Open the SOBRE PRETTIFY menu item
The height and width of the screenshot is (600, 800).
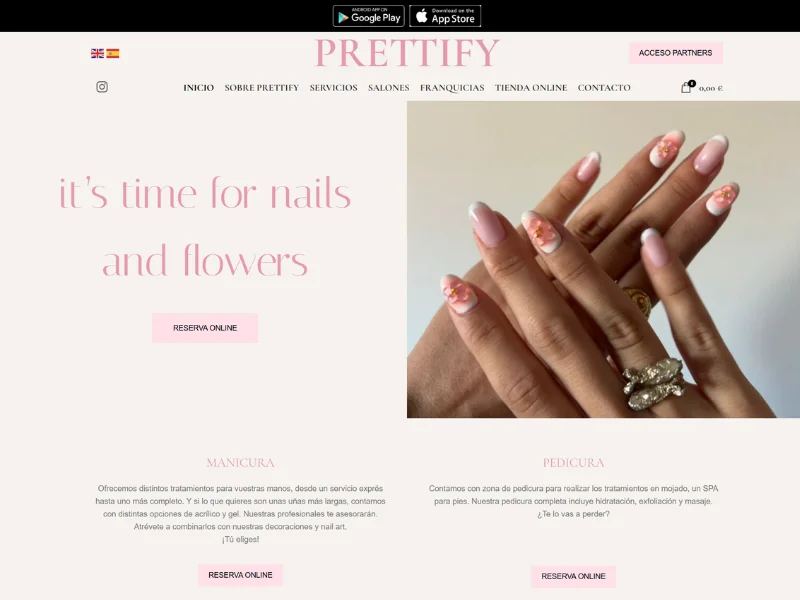[x=262, y=88]
